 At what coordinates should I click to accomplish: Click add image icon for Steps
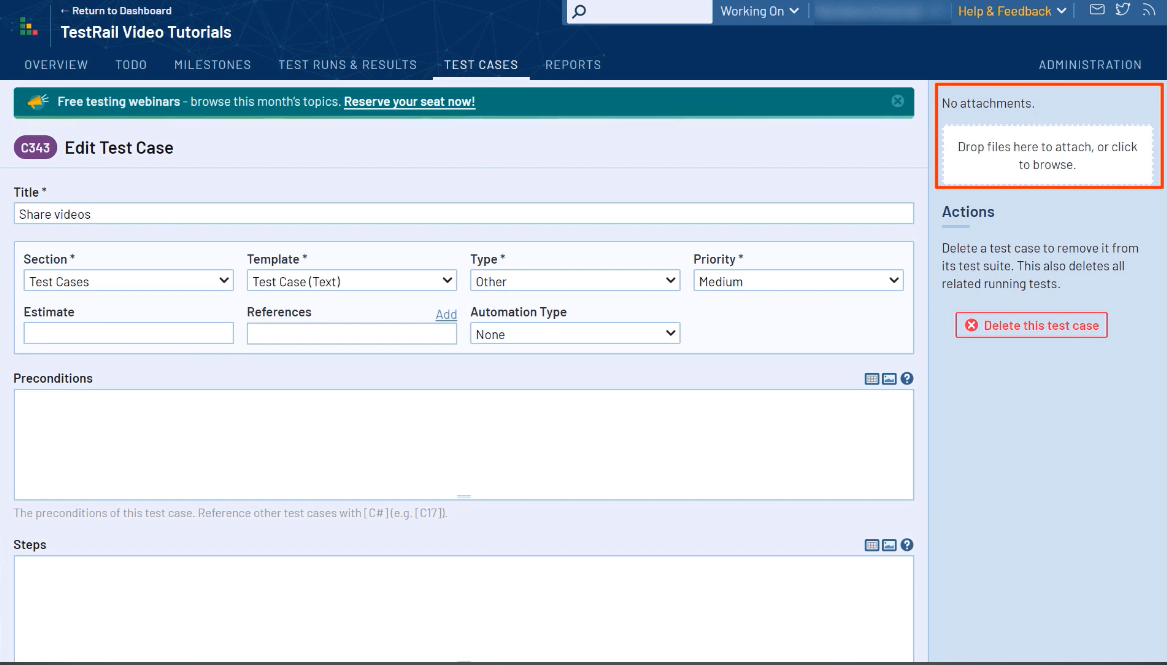(889, 545)
